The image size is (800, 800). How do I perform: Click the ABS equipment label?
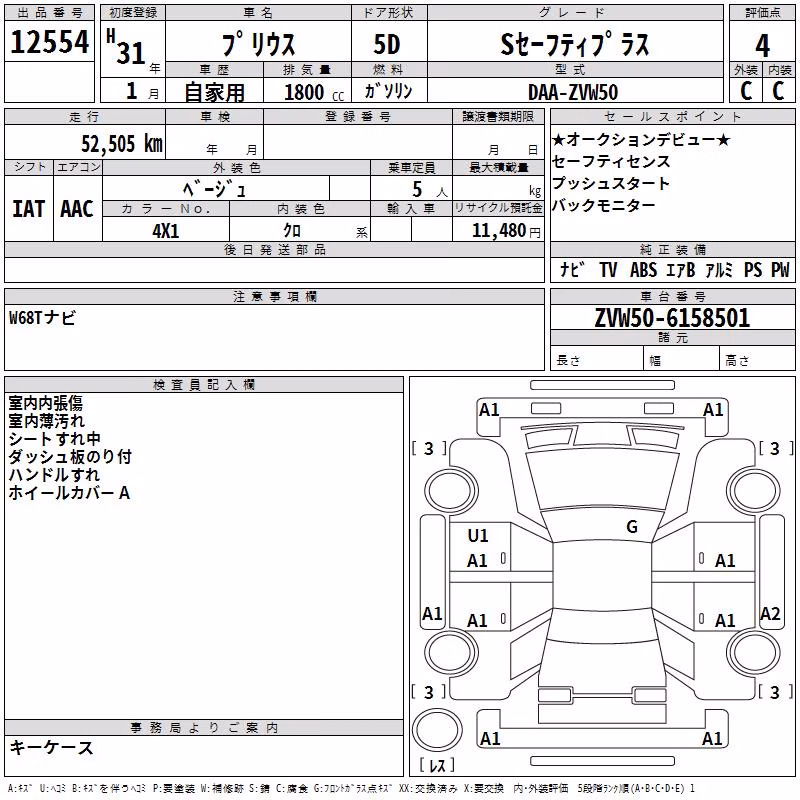click(643, 269)
